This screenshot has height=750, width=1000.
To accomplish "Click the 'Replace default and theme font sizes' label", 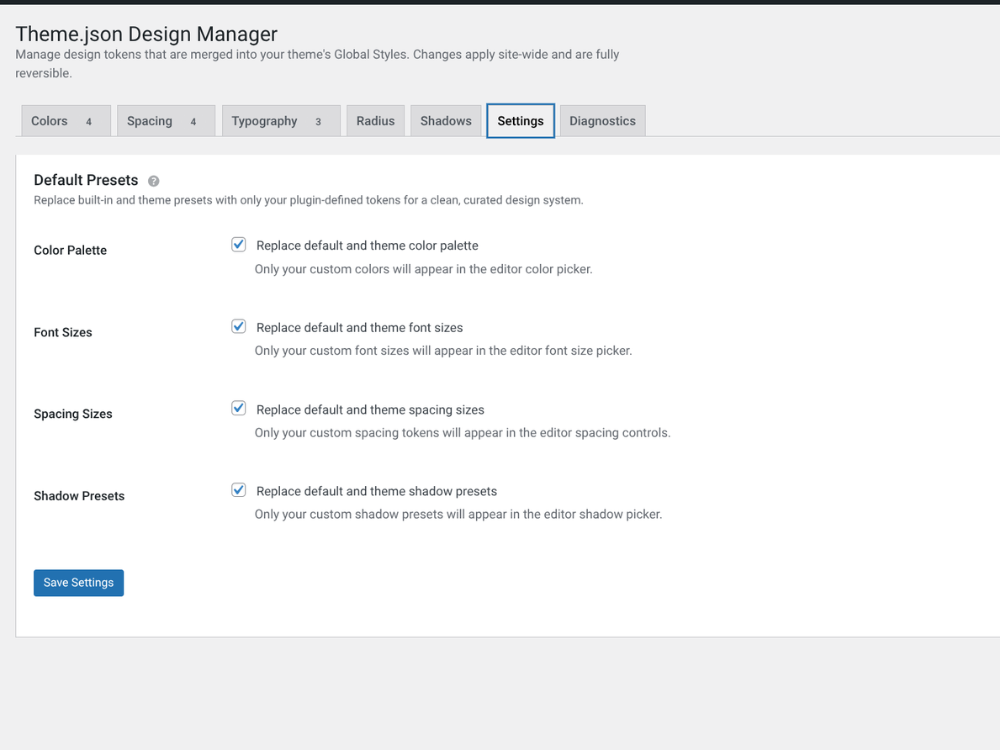I will [359, 327].
